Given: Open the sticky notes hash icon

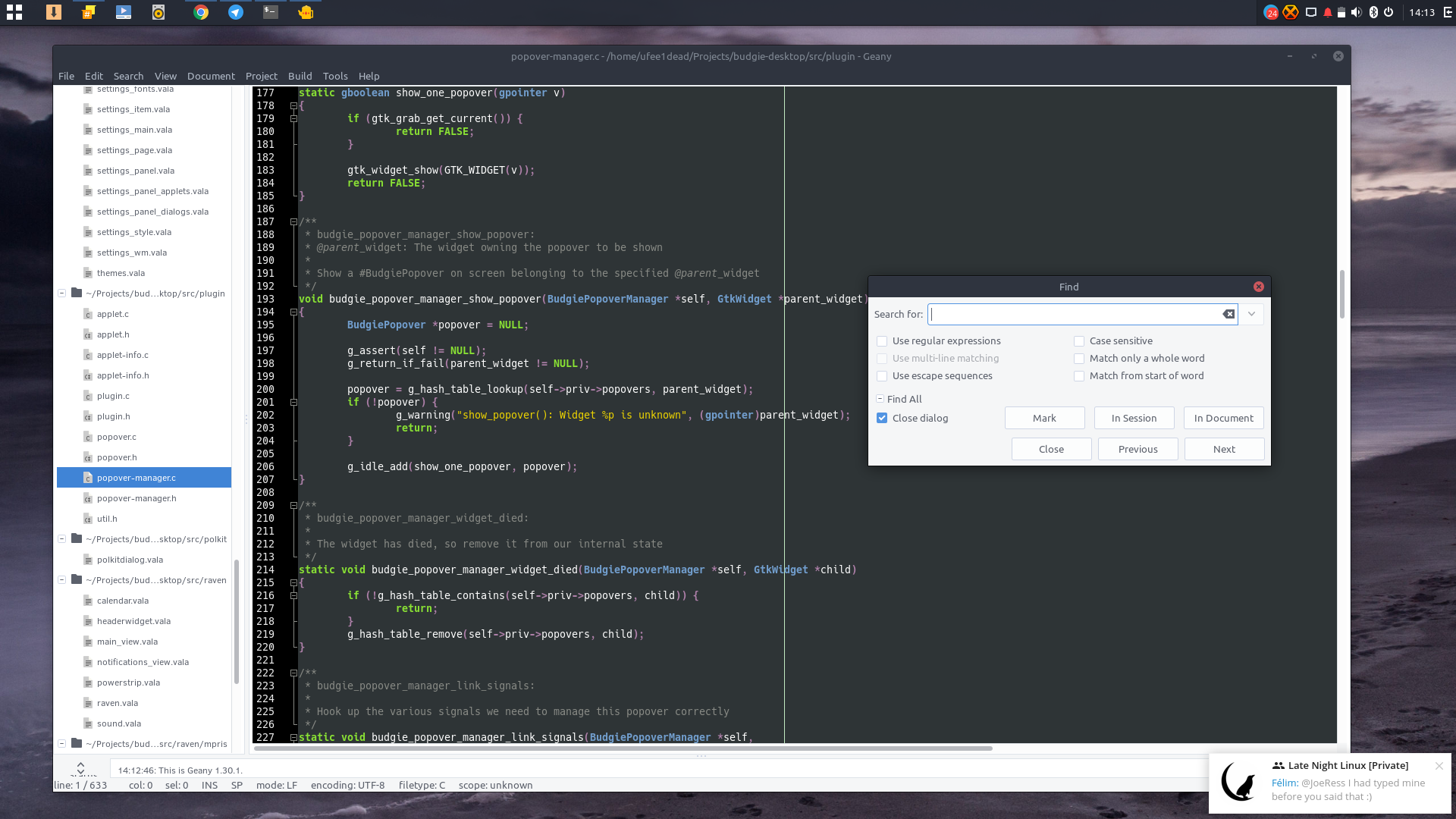Looking at the screenshot, I should coord(89,12).
